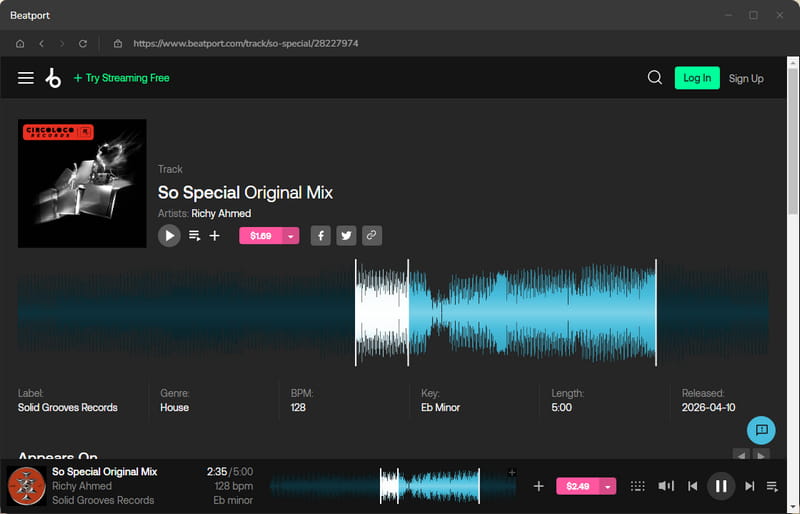Go to browser home page icon

click(20, 44)
